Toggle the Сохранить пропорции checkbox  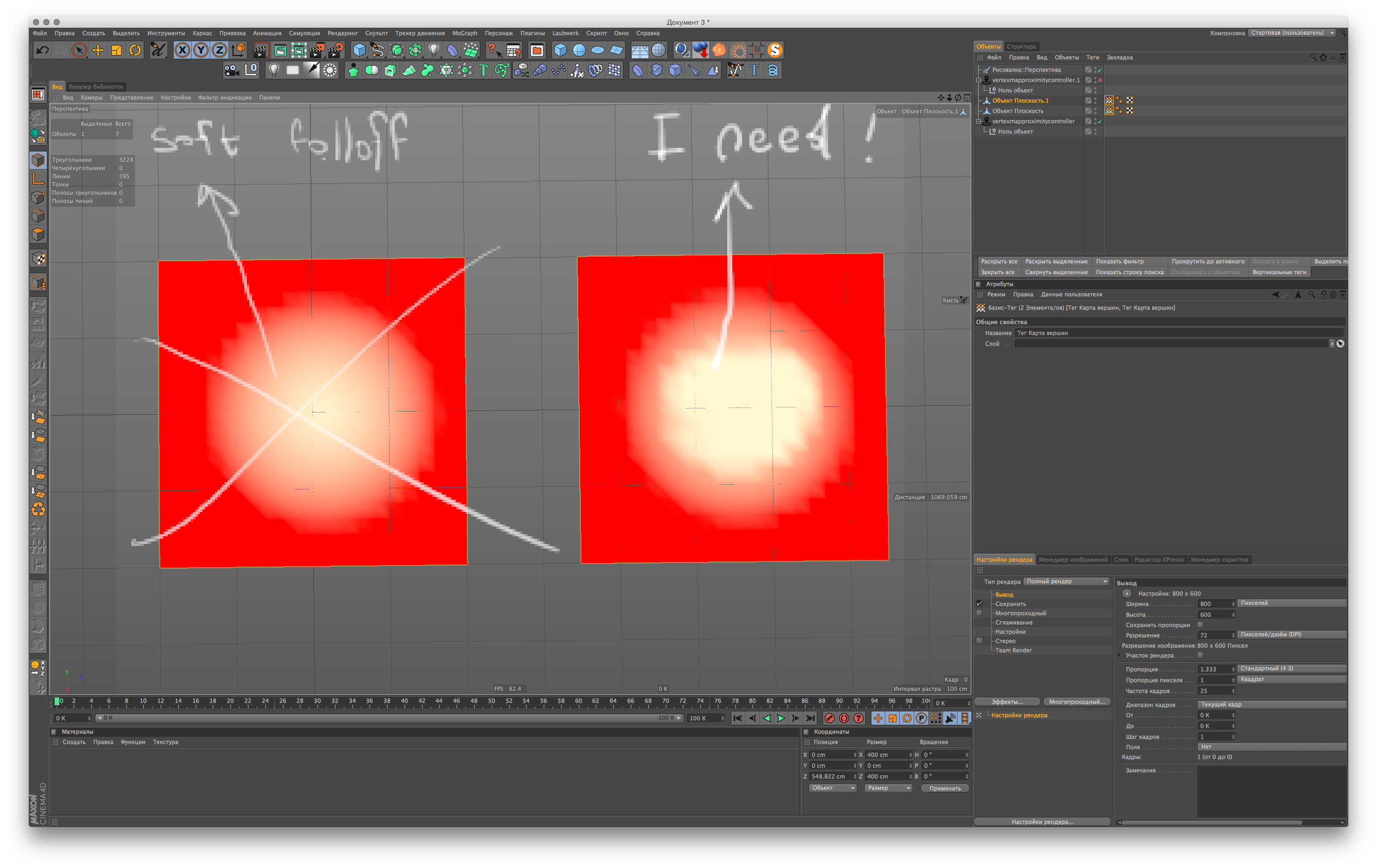click(x=1200, y=624)
